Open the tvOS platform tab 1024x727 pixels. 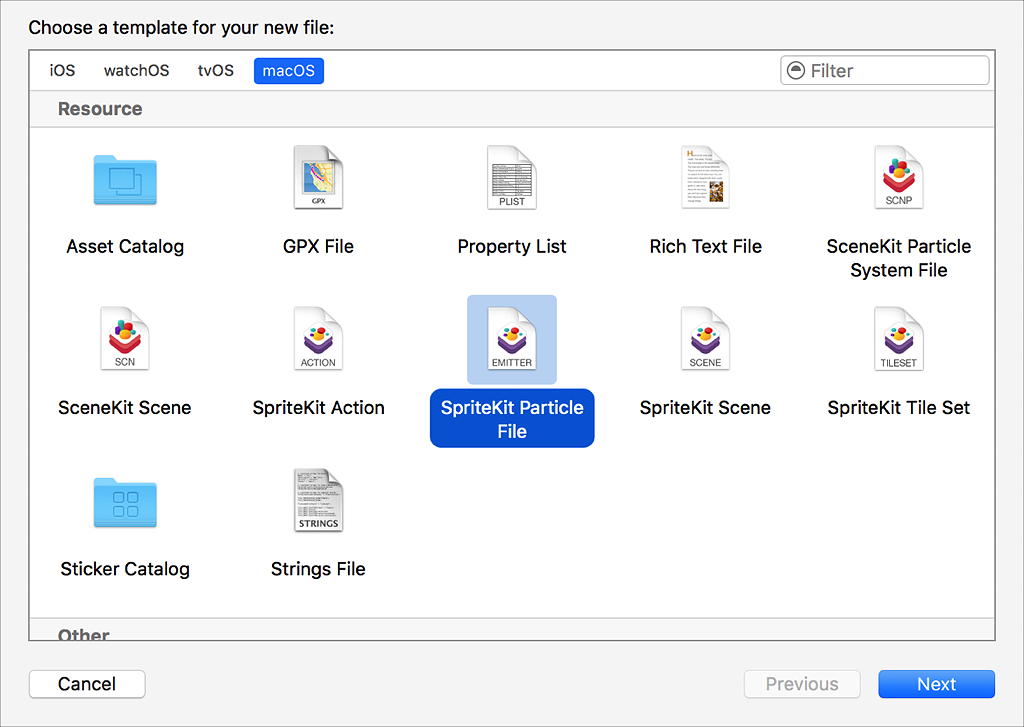point(216,71)
